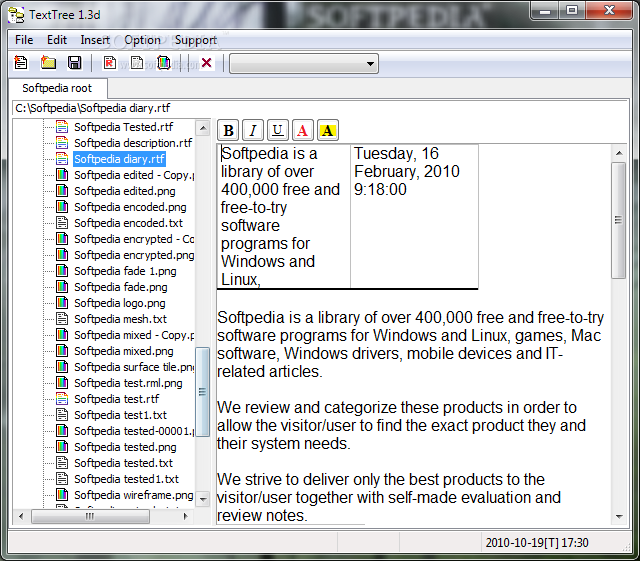640x561 pixels.
Task: Click editor vertical scrollbar up arrow
Action: 619,153
